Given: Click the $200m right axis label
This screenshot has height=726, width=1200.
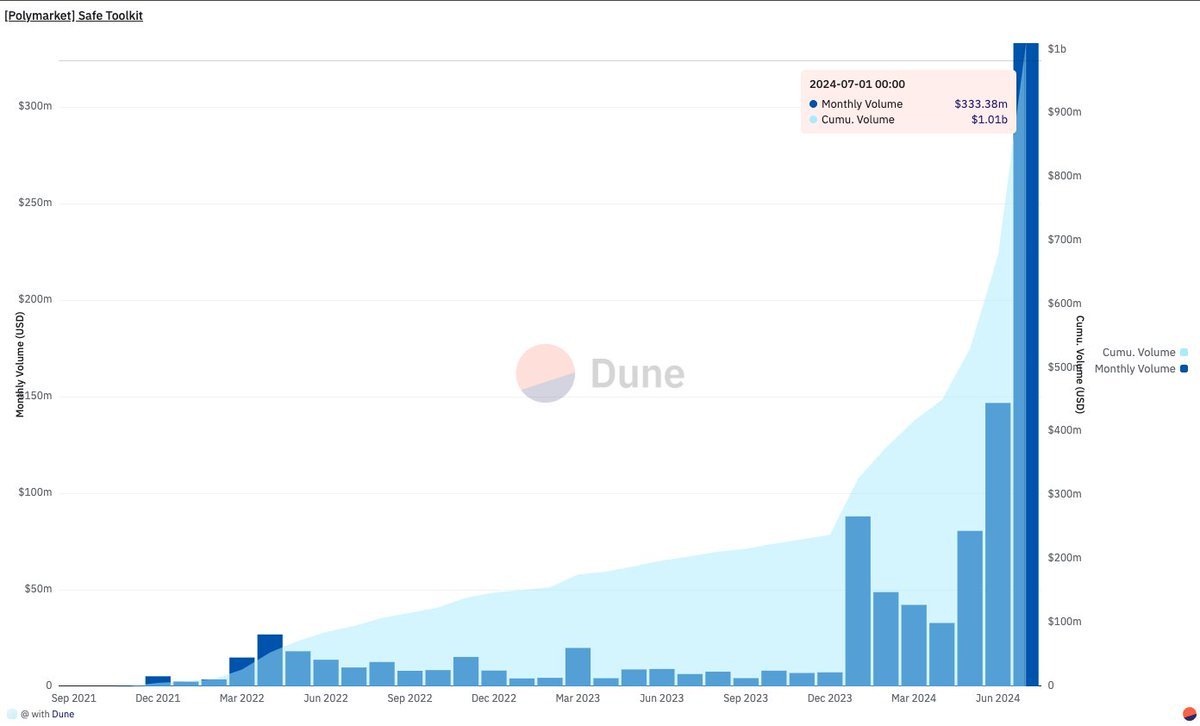Looking at the screenshot, I should pos(1064,558).
